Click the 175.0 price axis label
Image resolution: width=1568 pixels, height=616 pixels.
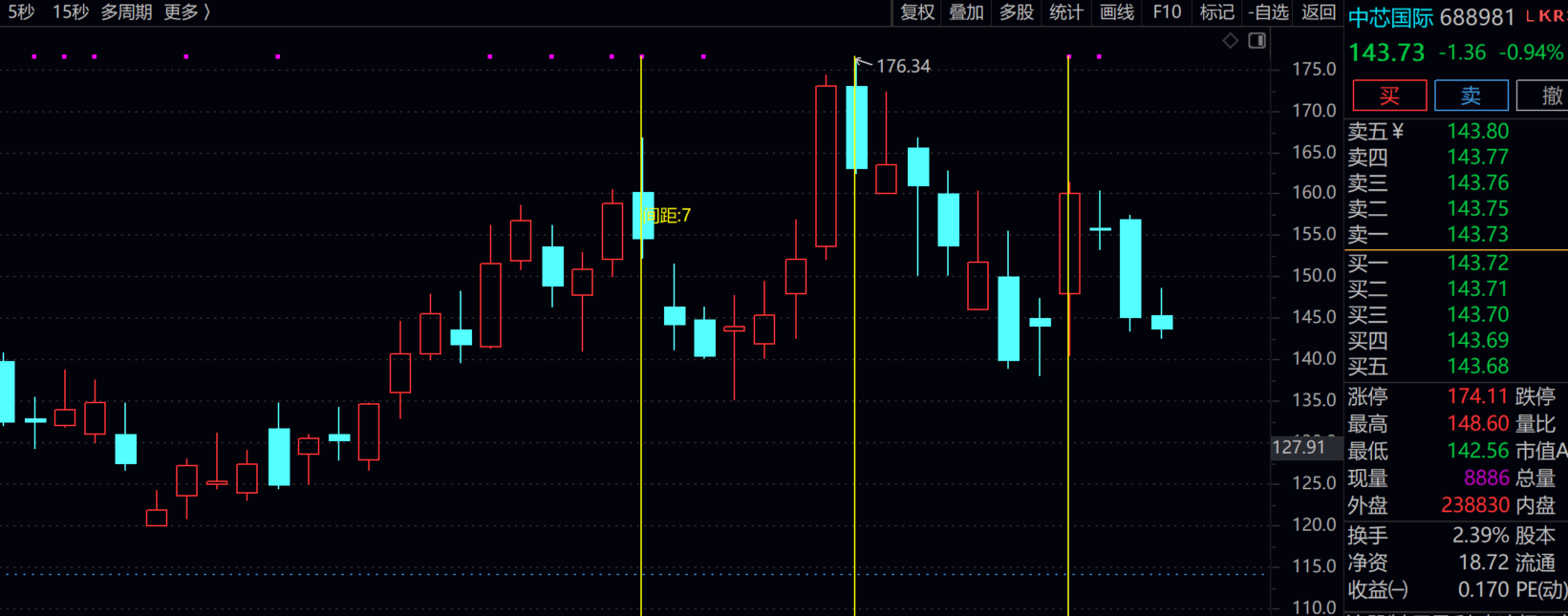(x=1314, y=70)
